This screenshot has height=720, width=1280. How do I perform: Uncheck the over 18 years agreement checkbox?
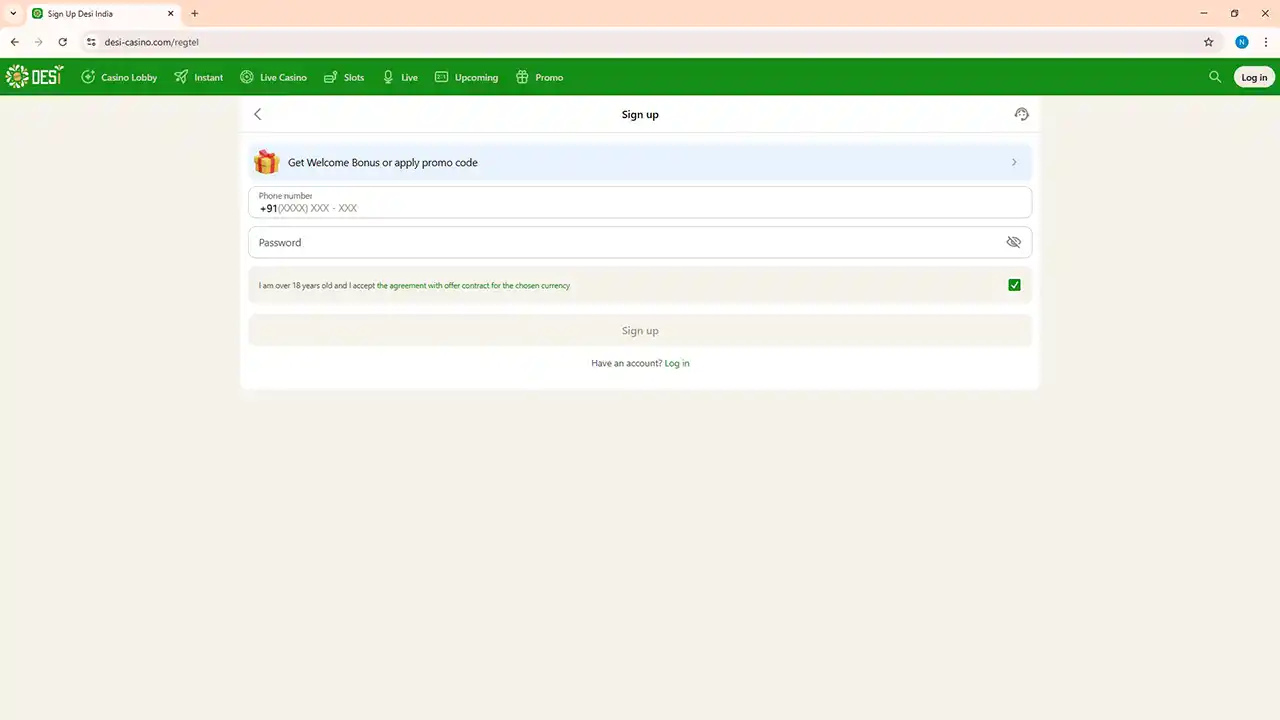coord(1014,285)
